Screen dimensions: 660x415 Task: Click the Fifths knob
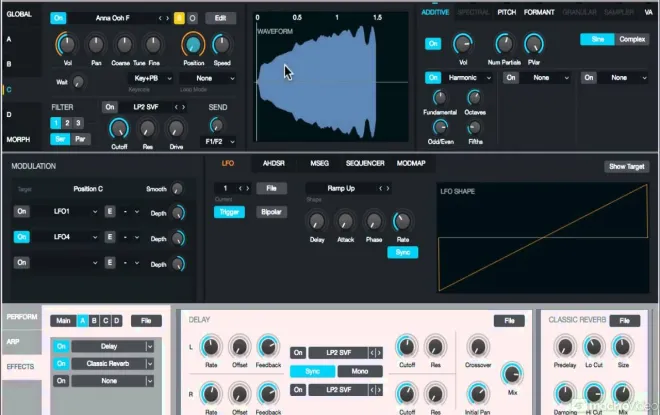[474, 127]
